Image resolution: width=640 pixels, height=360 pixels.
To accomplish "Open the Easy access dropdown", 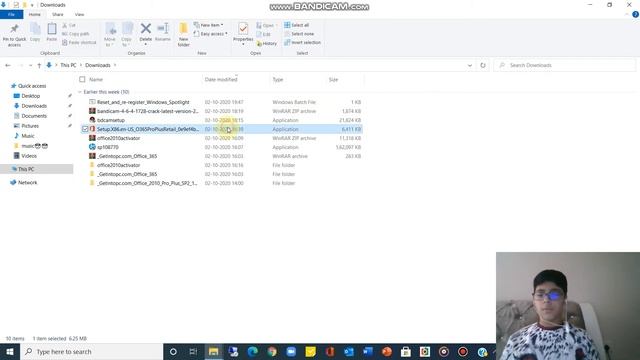I will click(x=211, y=34).
